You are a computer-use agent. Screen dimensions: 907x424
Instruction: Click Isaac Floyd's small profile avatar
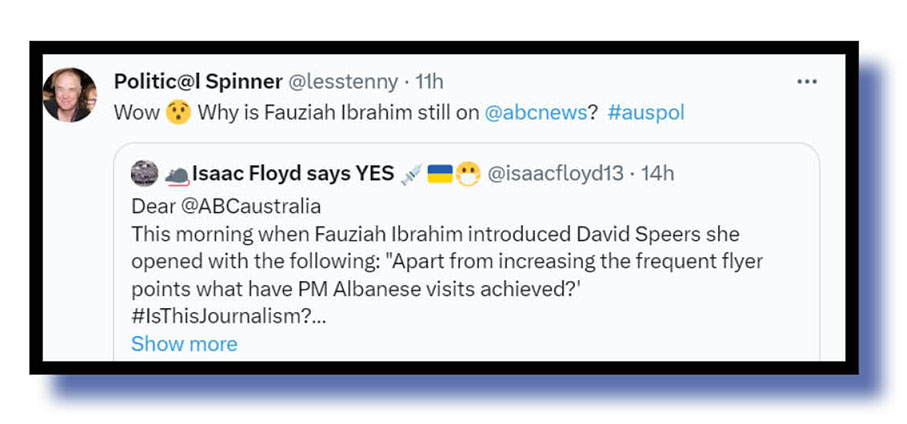(x=144, y=174)
